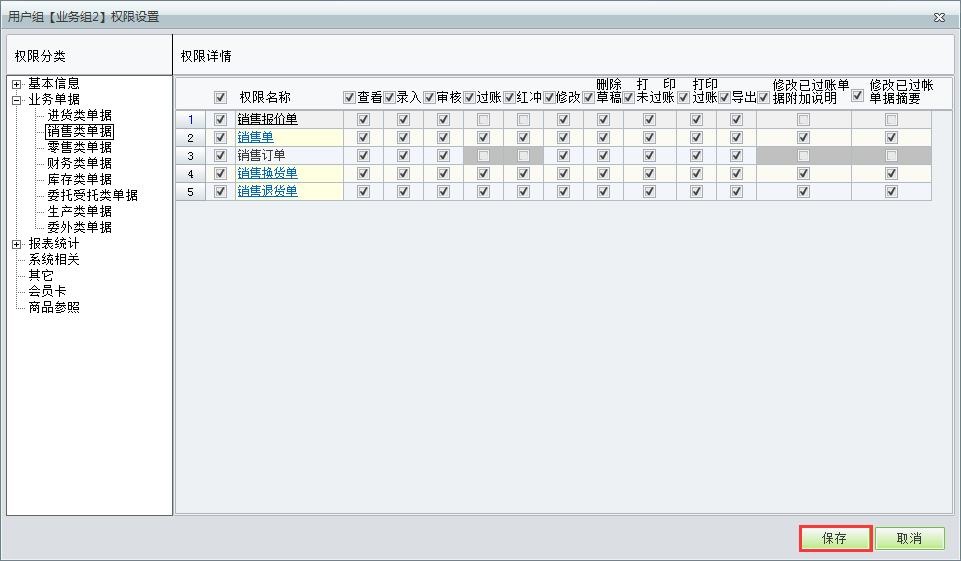Toggle select-all checkbox beside 权限名称

coord(221,97)
